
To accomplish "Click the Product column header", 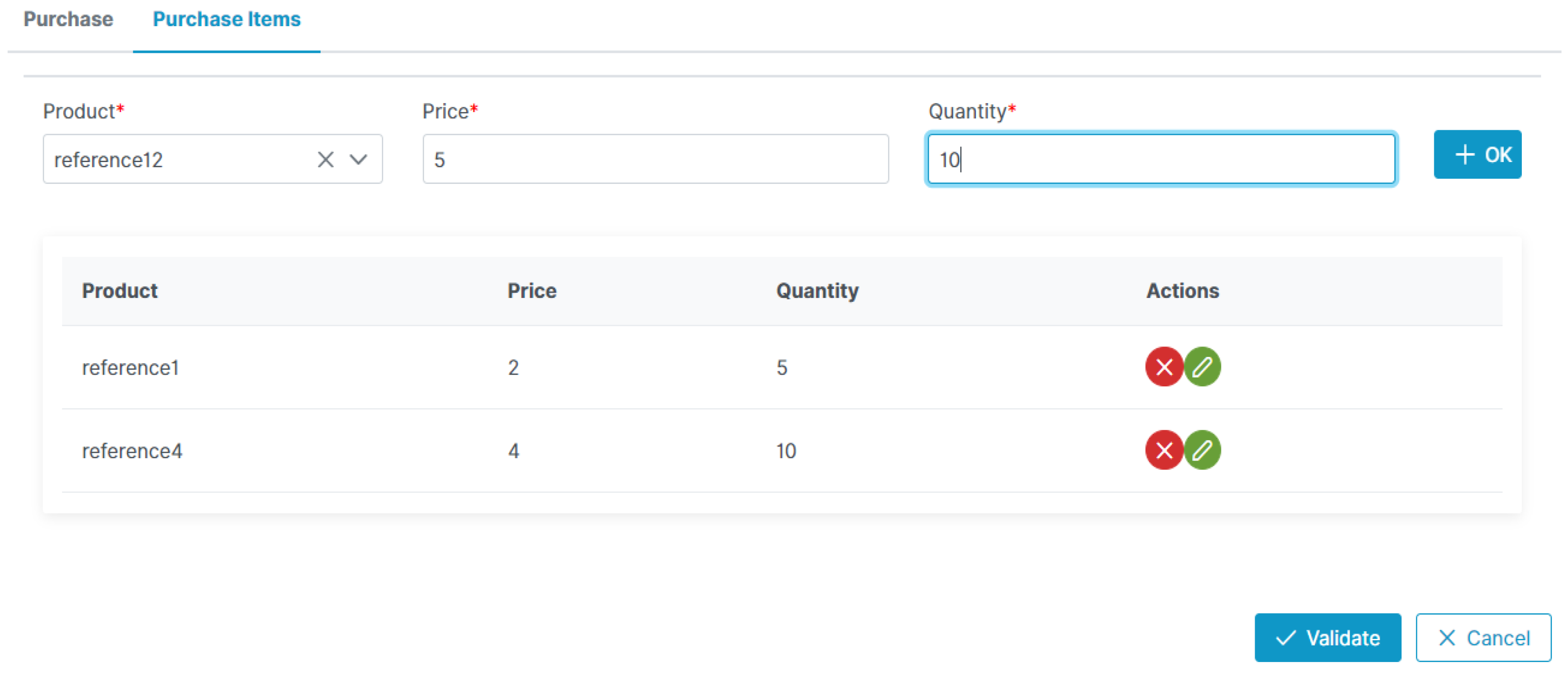I will (120, 291).
